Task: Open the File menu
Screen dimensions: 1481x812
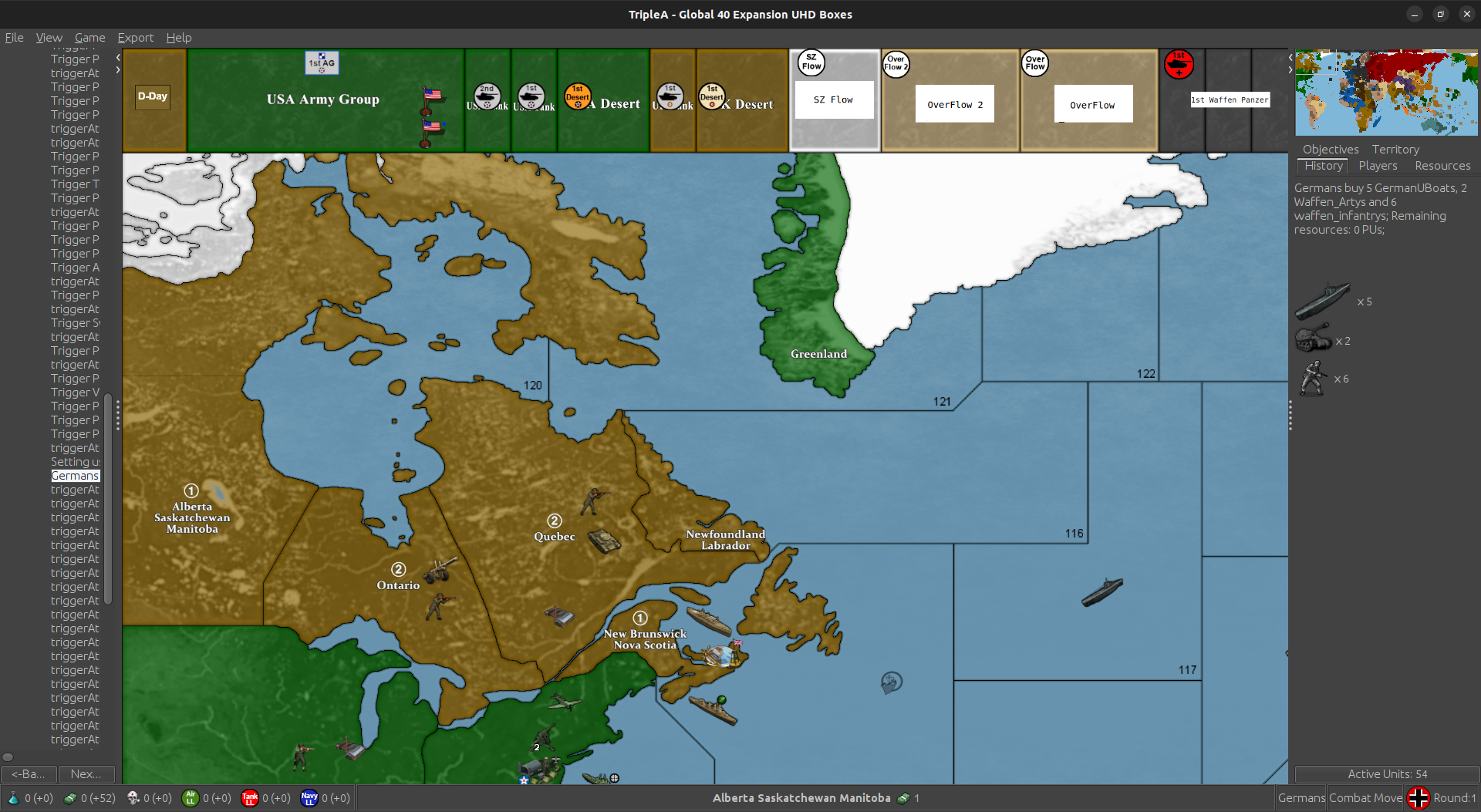Action: 14,37
